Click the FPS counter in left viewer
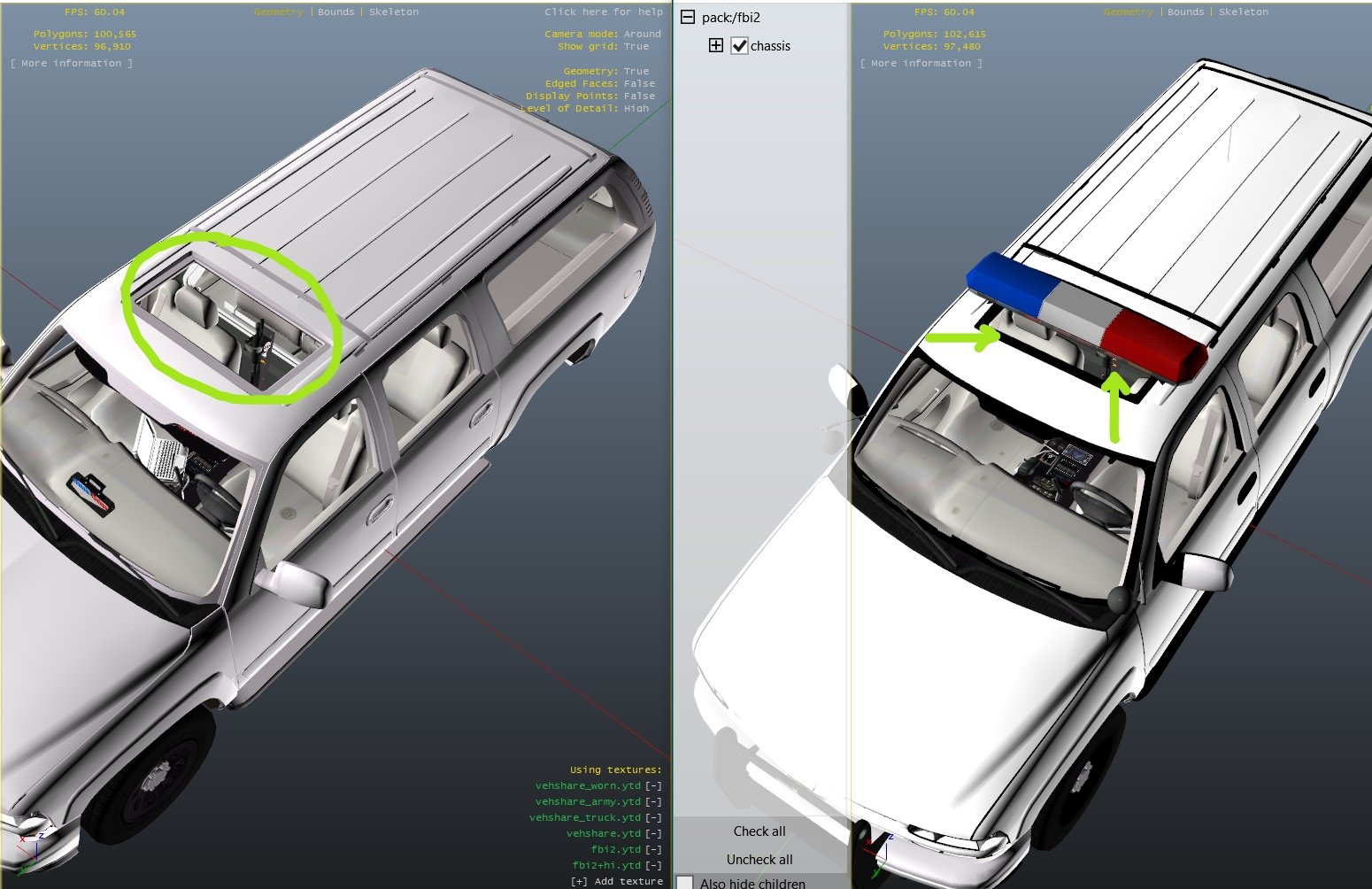 point(95,12)
